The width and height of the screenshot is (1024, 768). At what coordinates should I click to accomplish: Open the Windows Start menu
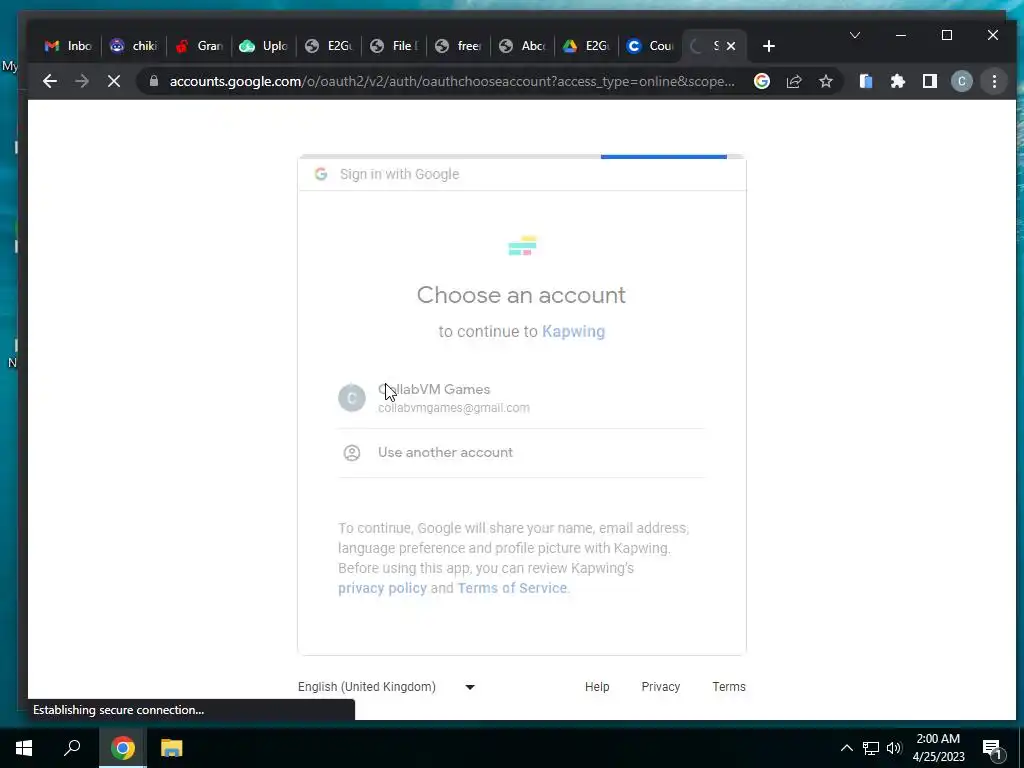[24, 748]
